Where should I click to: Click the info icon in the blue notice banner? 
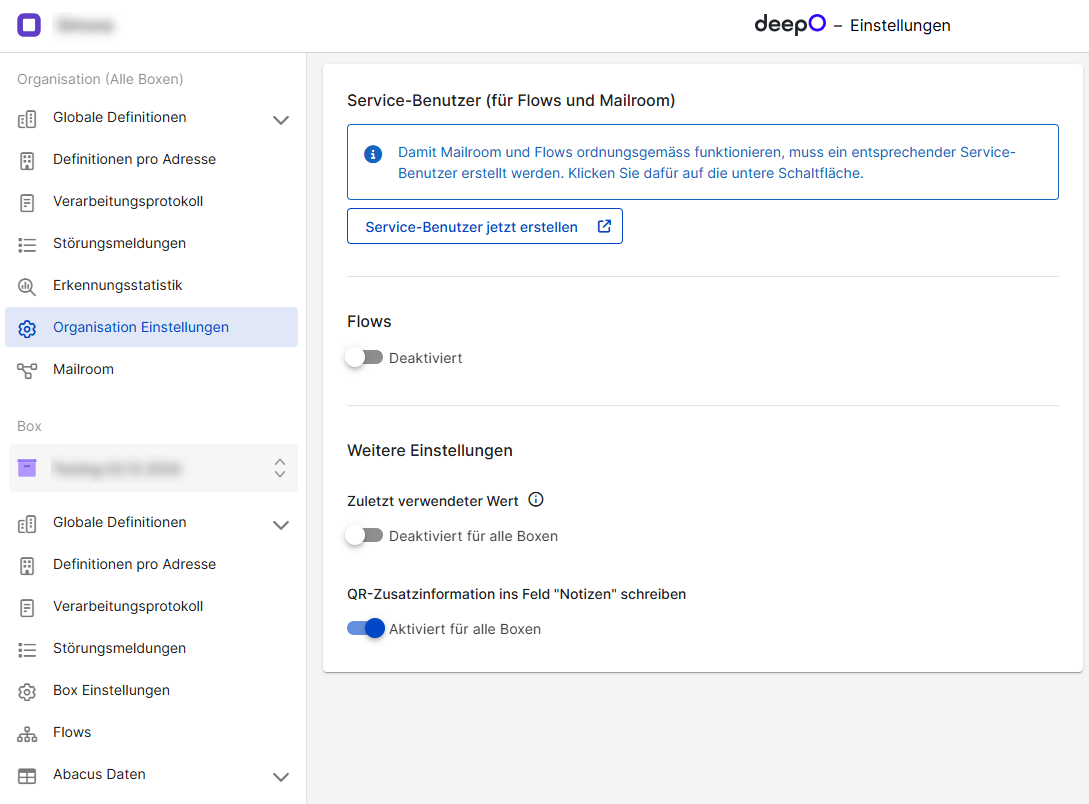pyautogui.click(x=373, y=154)
